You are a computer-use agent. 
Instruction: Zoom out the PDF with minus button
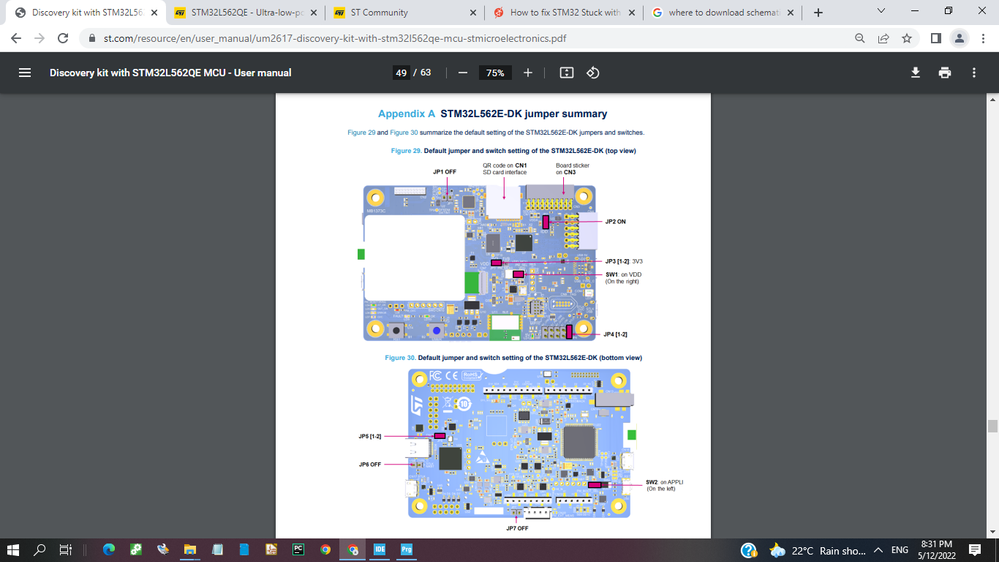(x=463, y=73)
